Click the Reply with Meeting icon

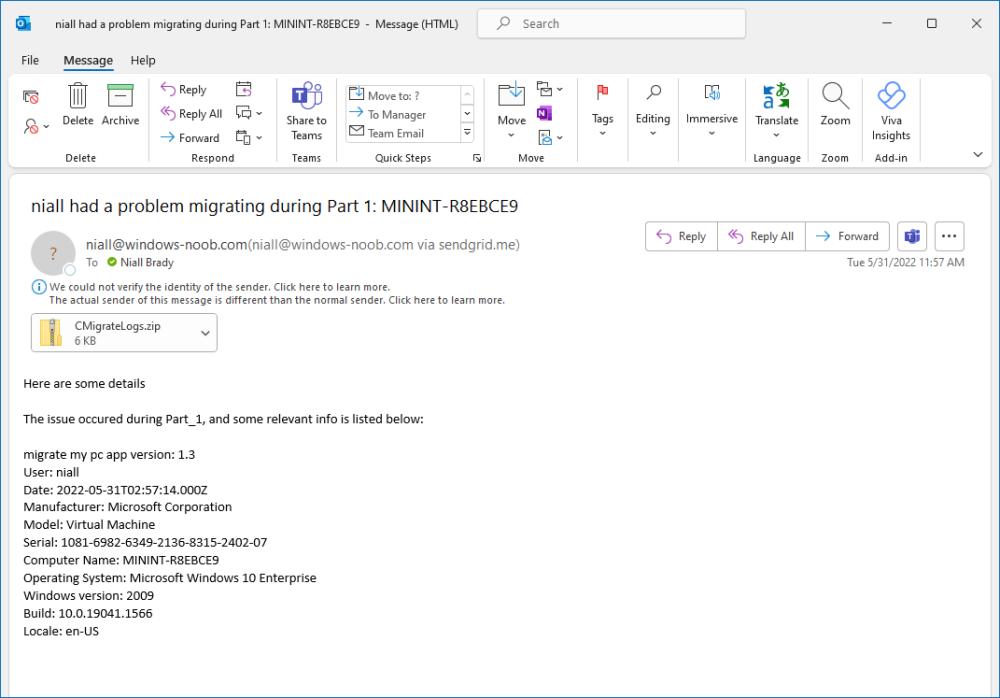pos(244,89)
